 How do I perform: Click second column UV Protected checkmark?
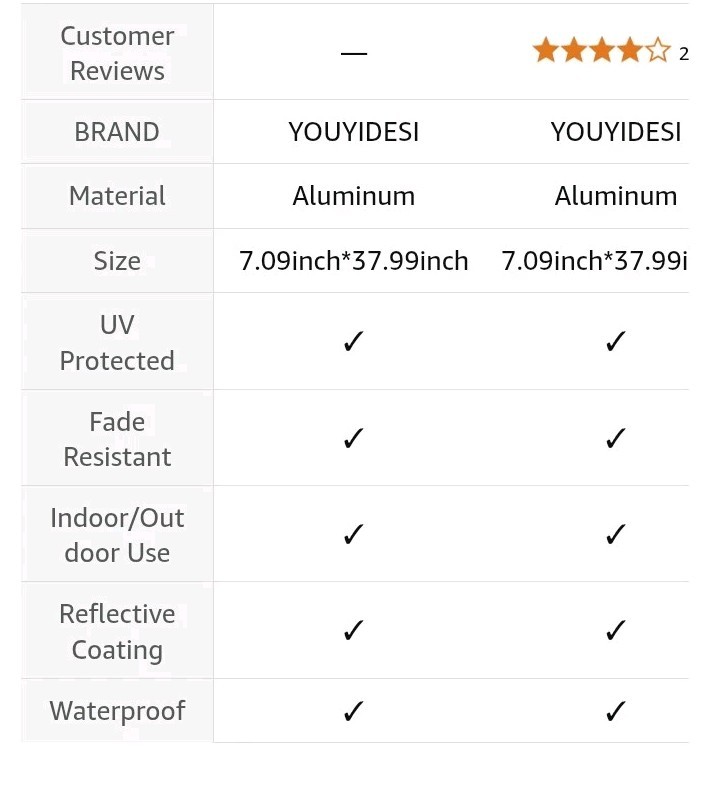coord(616,341)
